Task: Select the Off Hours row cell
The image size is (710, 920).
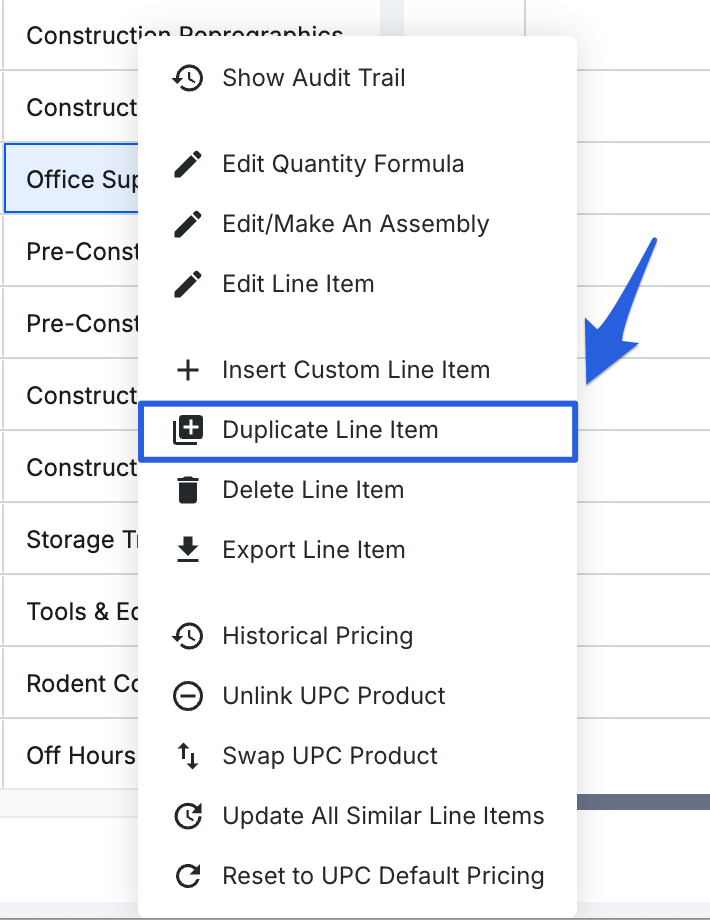Action: (72, 755)
